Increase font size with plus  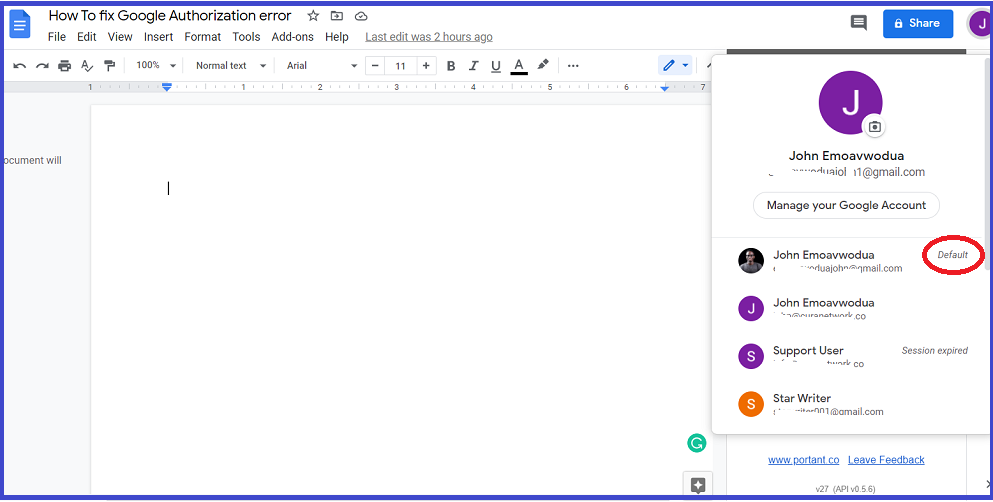coord(426,65)
